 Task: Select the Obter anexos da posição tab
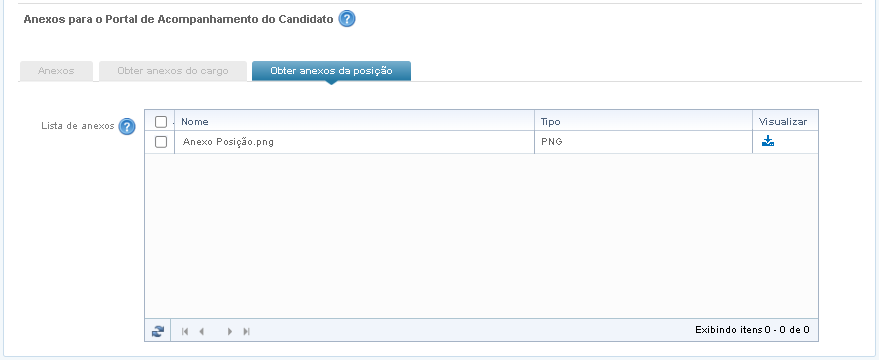(331, 71)
